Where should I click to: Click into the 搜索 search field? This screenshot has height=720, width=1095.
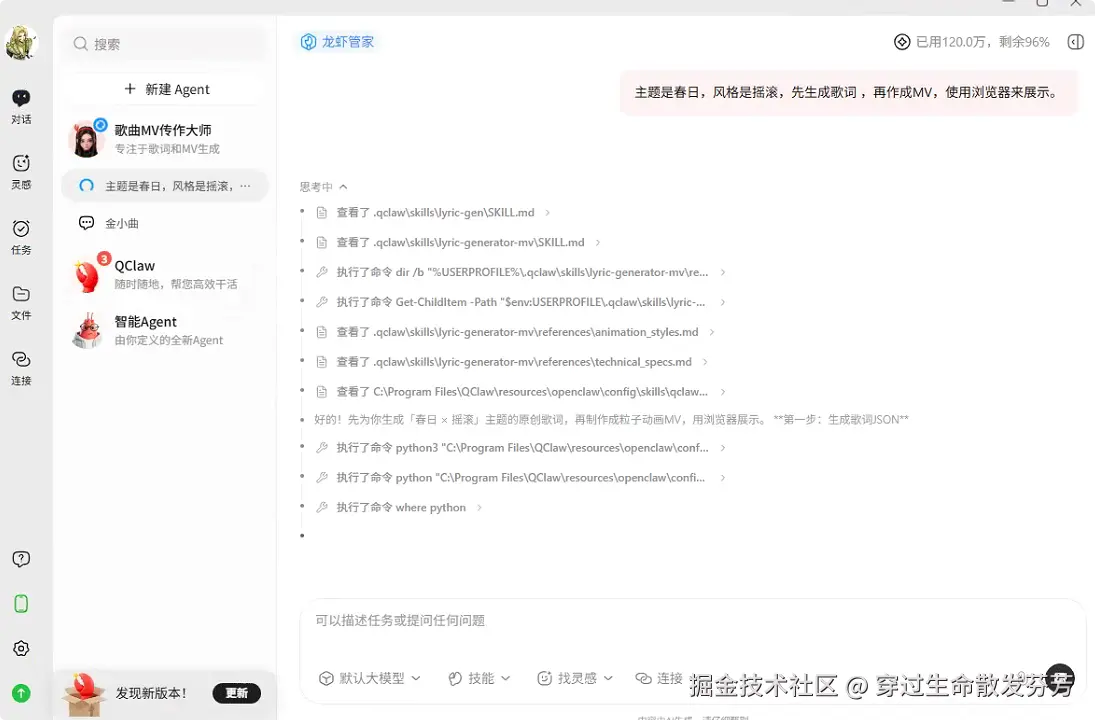(x=164, y=44)
